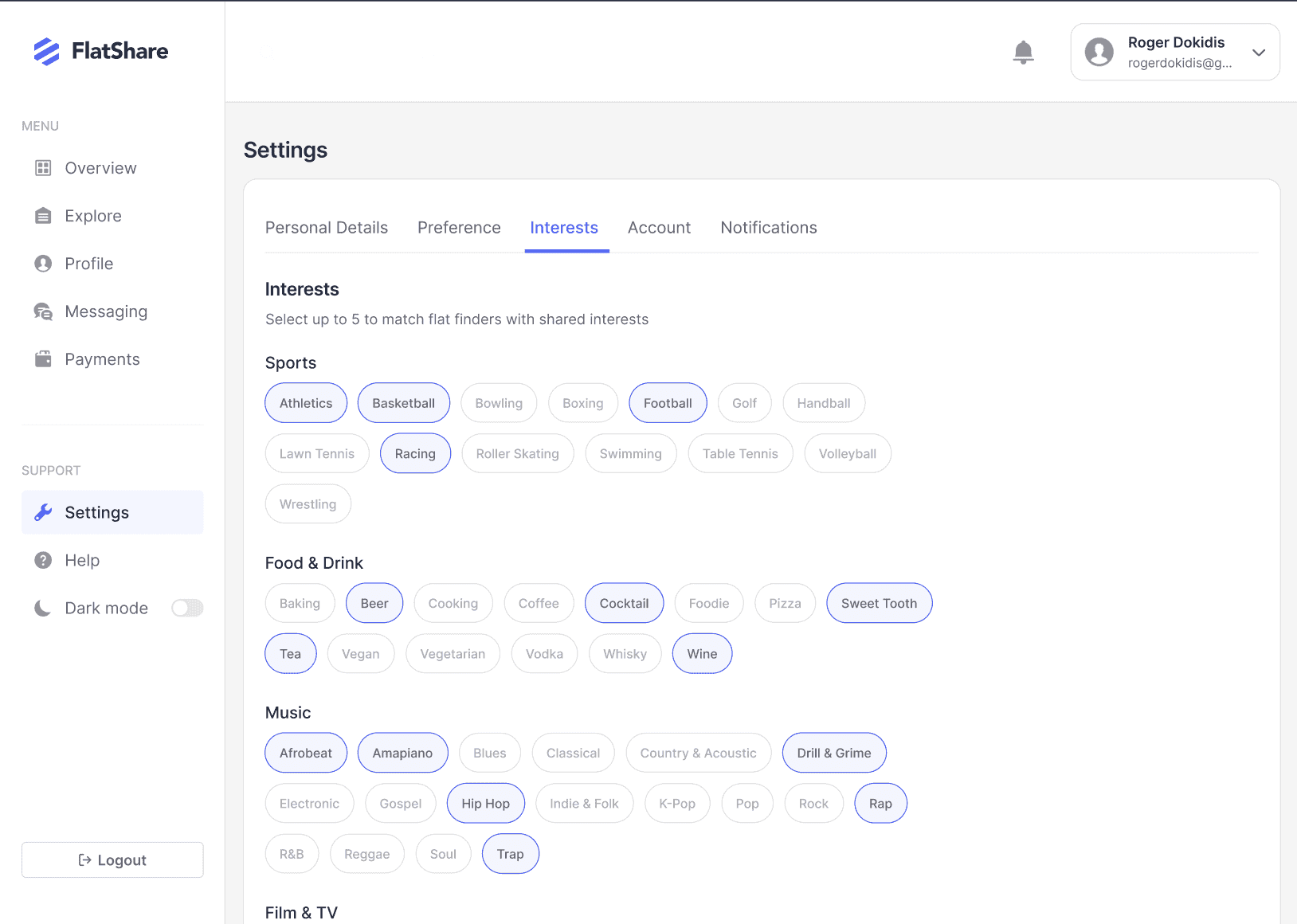1297x924 pixels.
Task: Select the Boxing interest chip
Action: 583,403
